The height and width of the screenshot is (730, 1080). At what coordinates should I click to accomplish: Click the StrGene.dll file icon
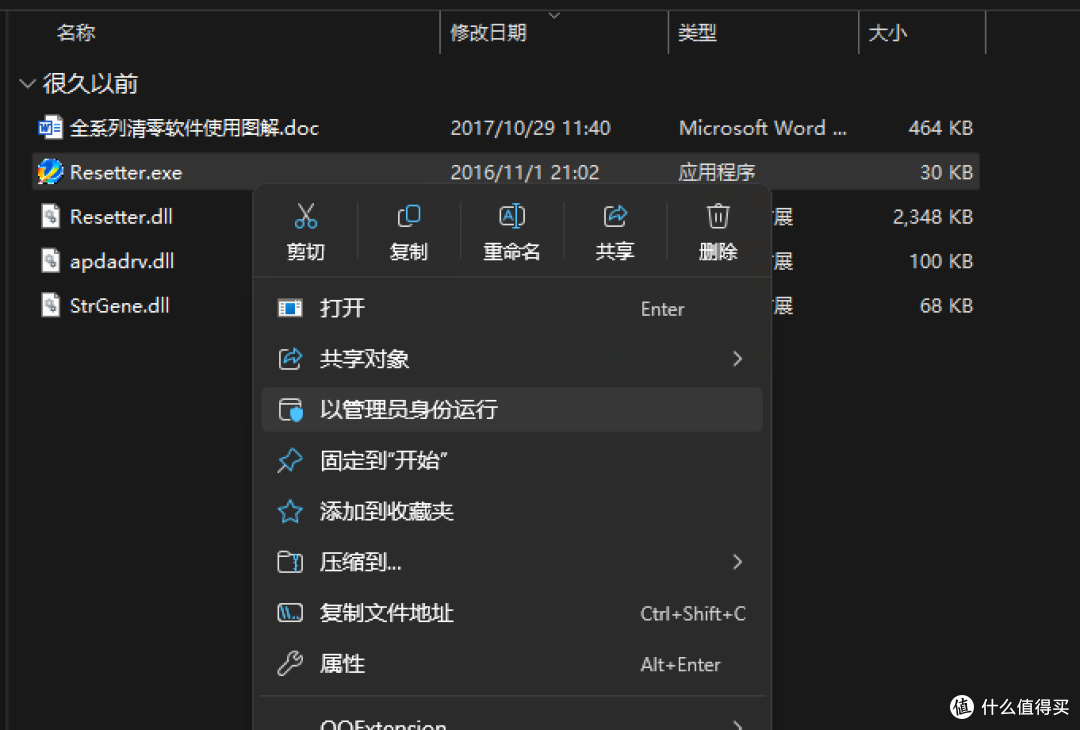pyautogui.click(x=50, y=305)
